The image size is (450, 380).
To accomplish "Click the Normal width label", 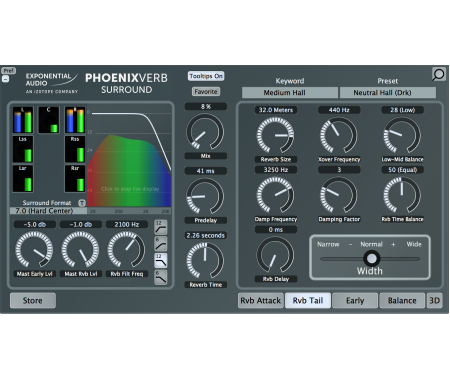I will 371,244.
